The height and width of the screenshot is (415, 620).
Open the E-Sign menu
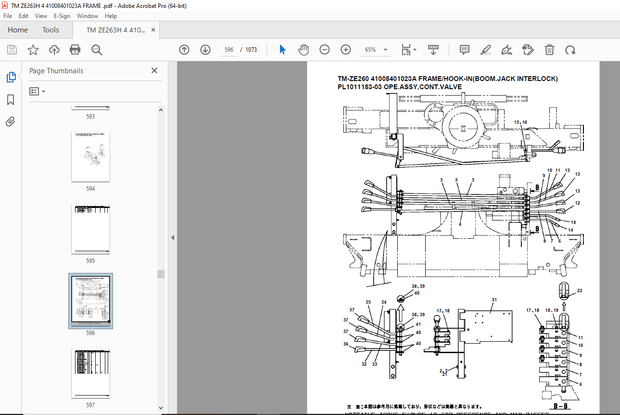tap(62, 16)
